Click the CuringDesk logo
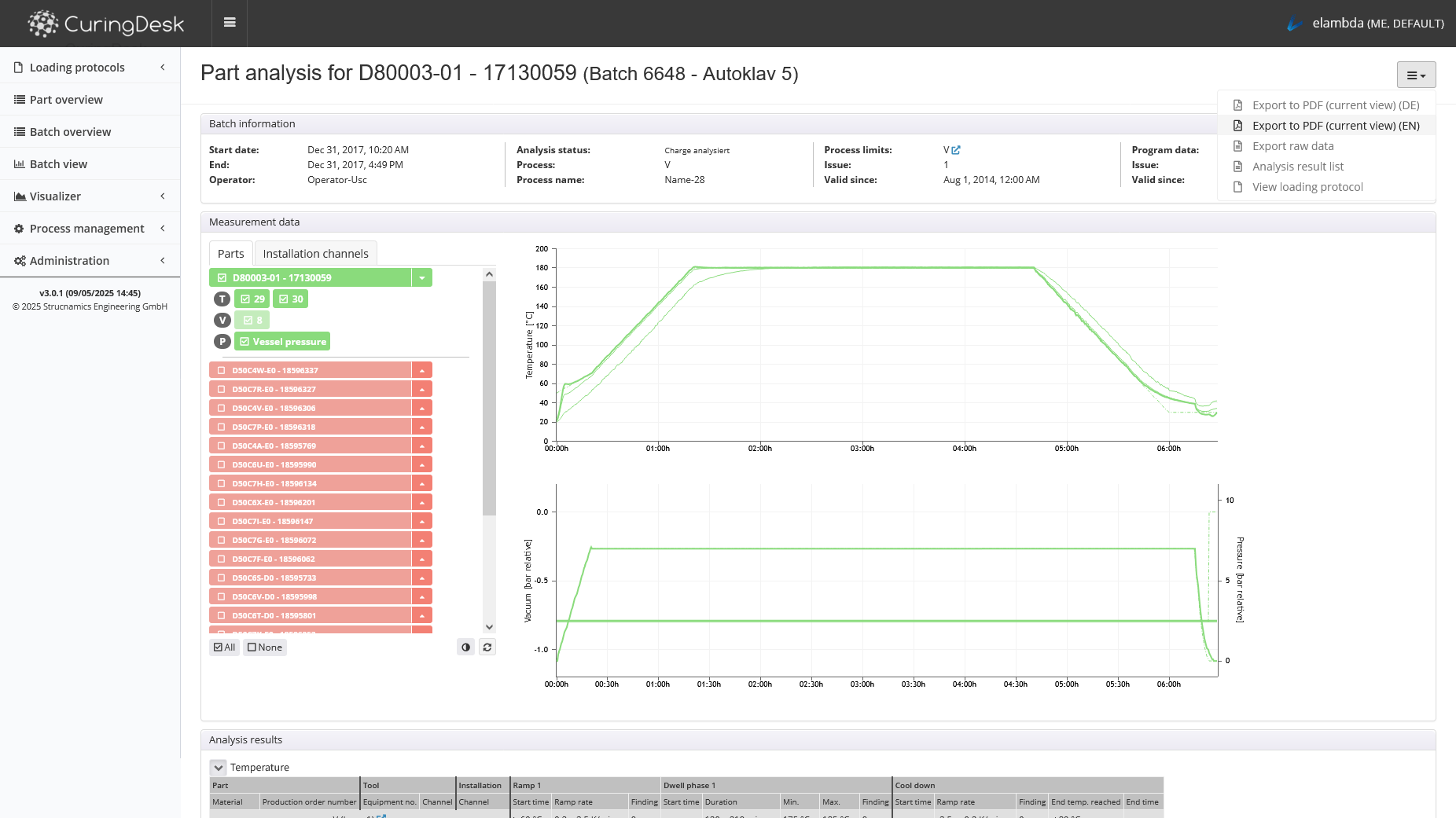Screen dimensions: 1456x818 click(x=106, y=24)
